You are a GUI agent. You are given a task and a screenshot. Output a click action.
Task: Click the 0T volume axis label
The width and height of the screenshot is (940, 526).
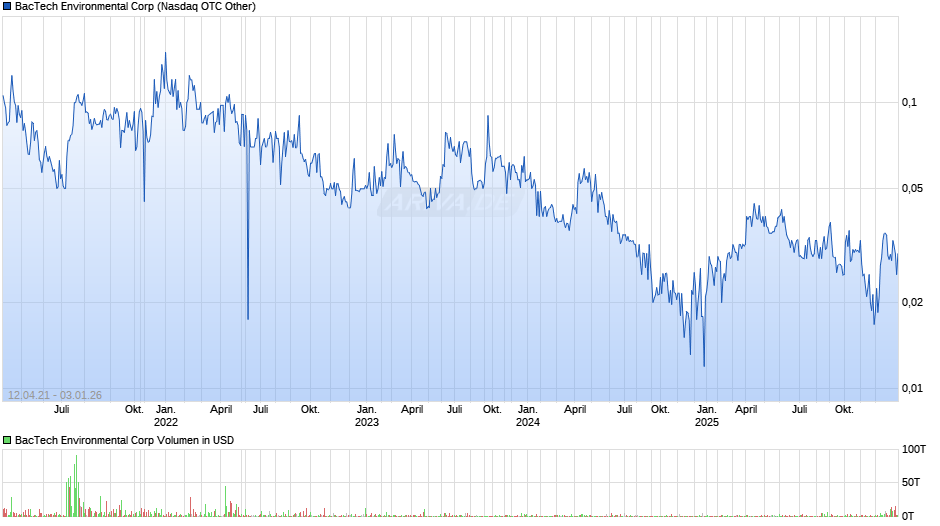908,516
